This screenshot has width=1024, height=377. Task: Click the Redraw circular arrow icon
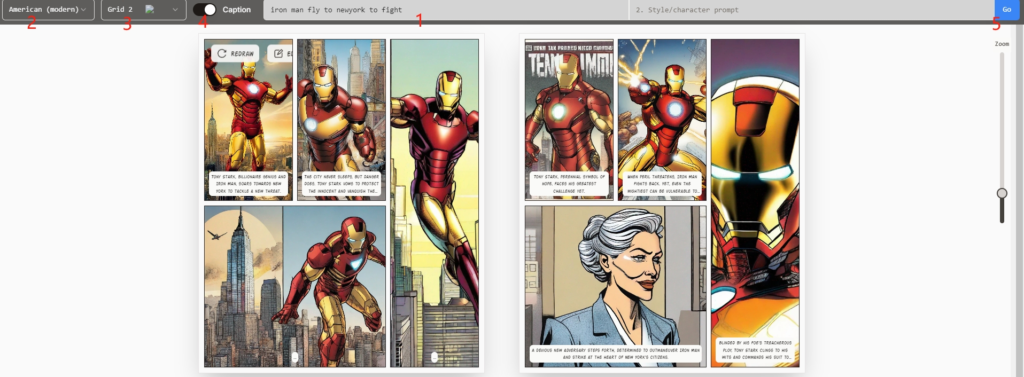(222, 54)
